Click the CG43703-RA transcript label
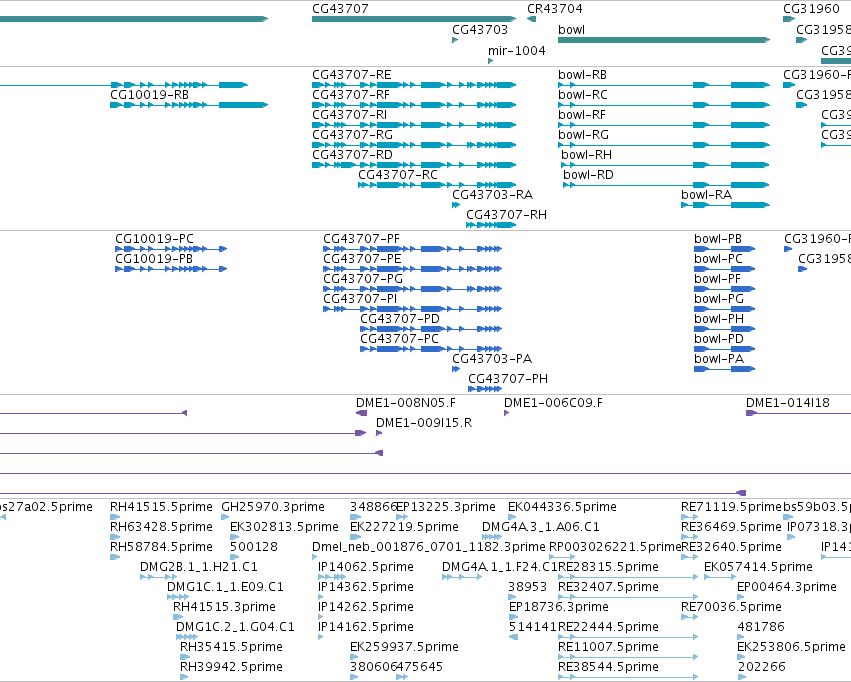851x682 pixels. [493, 195]
